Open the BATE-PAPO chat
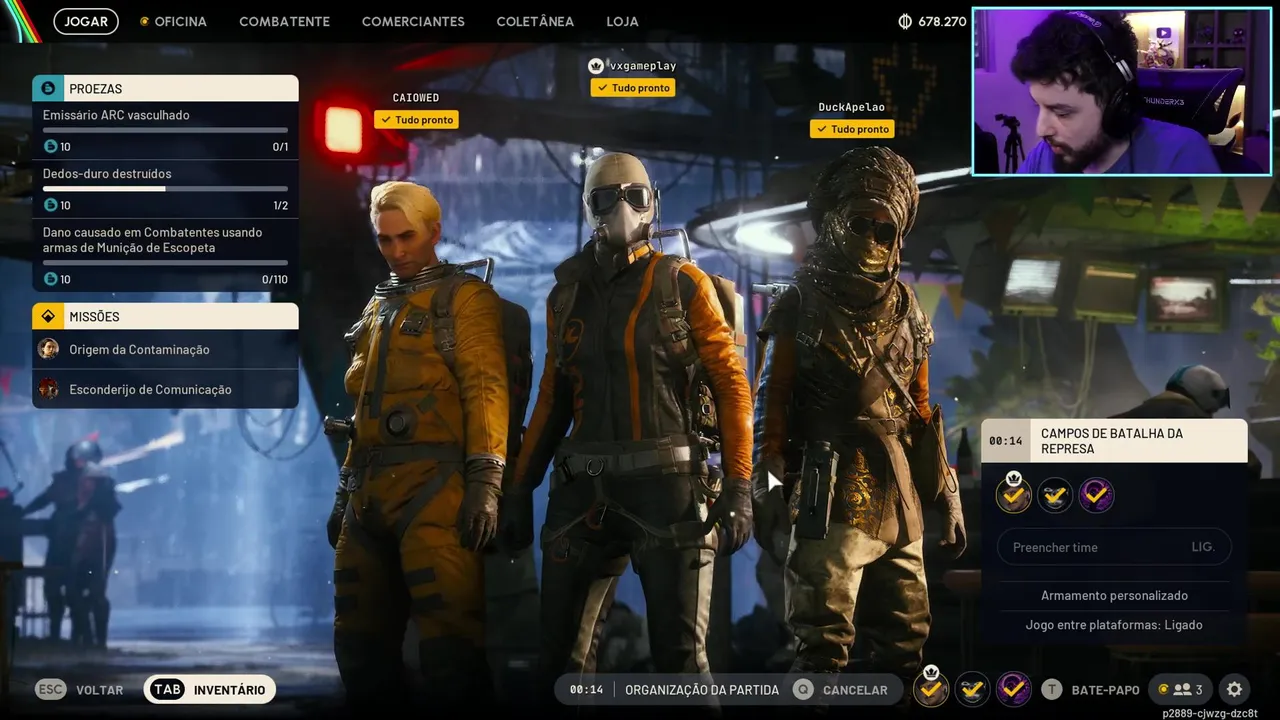This screenshot has height=720, width=1280. point(1091,689)
